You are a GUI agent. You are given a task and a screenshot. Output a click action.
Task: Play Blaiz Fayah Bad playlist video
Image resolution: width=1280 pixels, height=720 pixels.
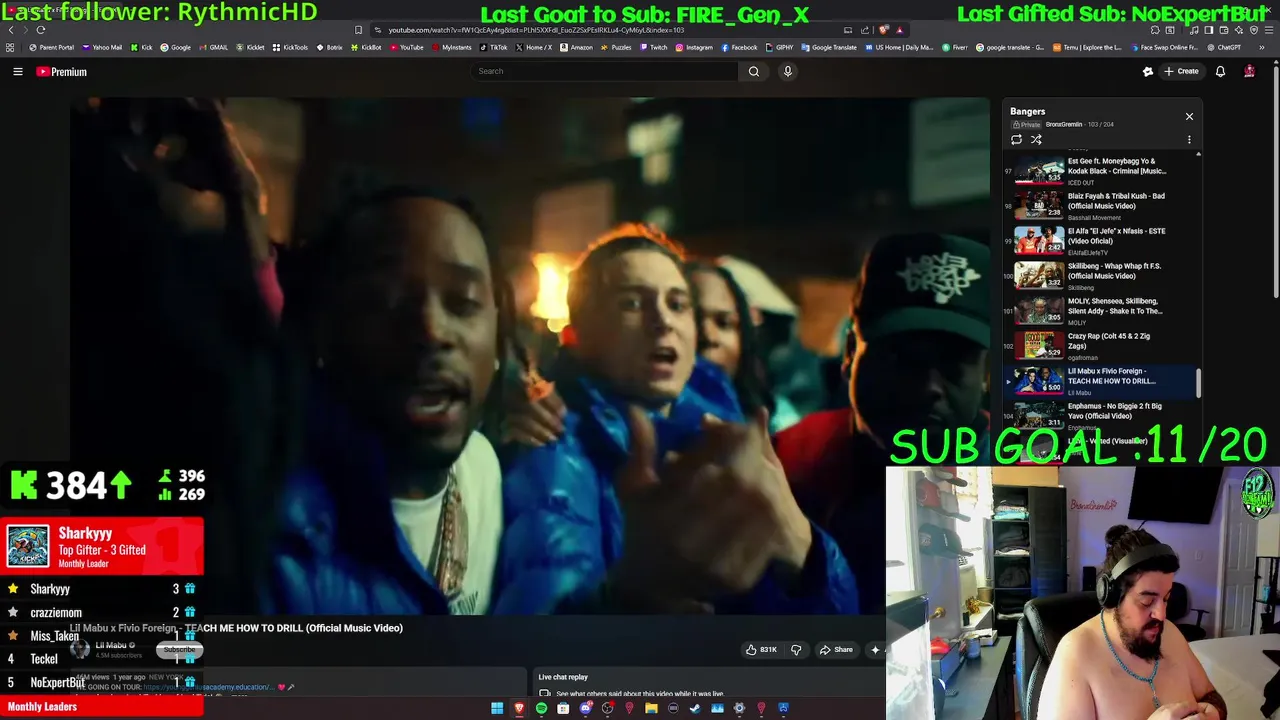1098,205
